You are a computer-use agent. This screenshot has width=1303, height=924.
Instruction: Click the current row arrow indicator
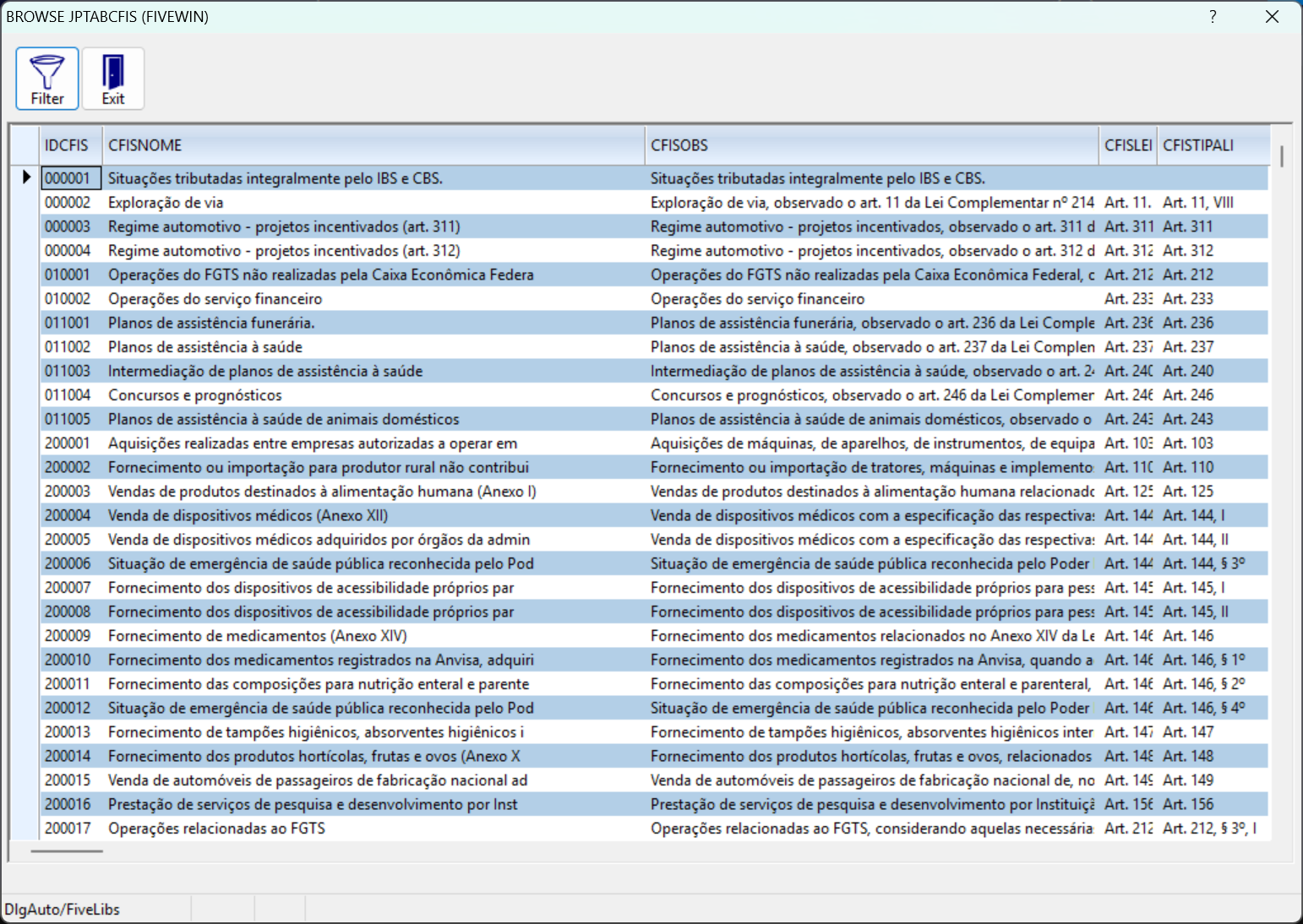(25, 177)
